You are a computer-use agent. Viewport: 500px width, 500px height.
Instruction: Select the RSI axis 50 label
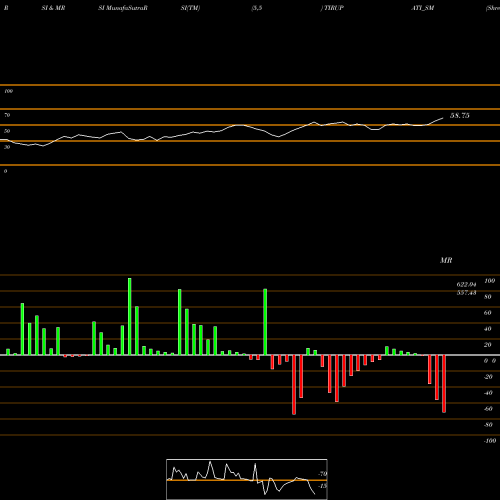pyautogui.click(x=7, y=131)
